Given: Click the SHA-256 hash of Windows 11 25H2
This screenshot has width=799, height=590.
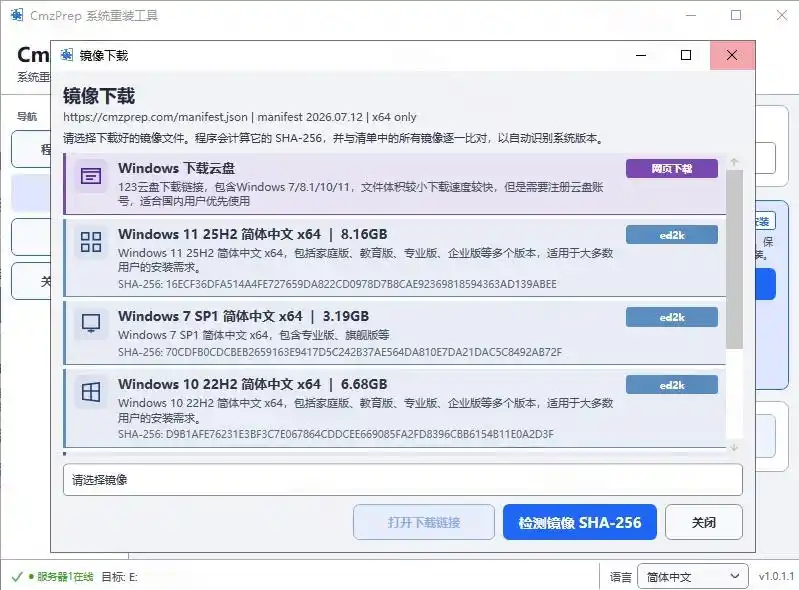Looking at the screenshot, I should 337,284.
